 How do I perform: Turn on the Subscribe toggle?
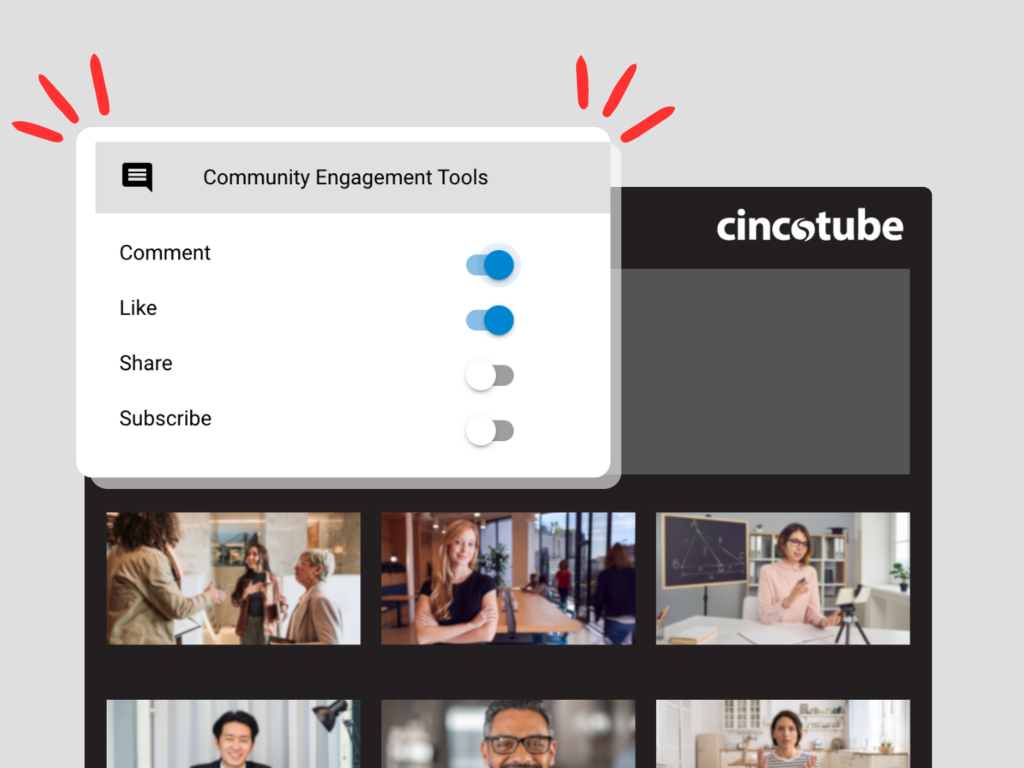(x=490, y=430)
